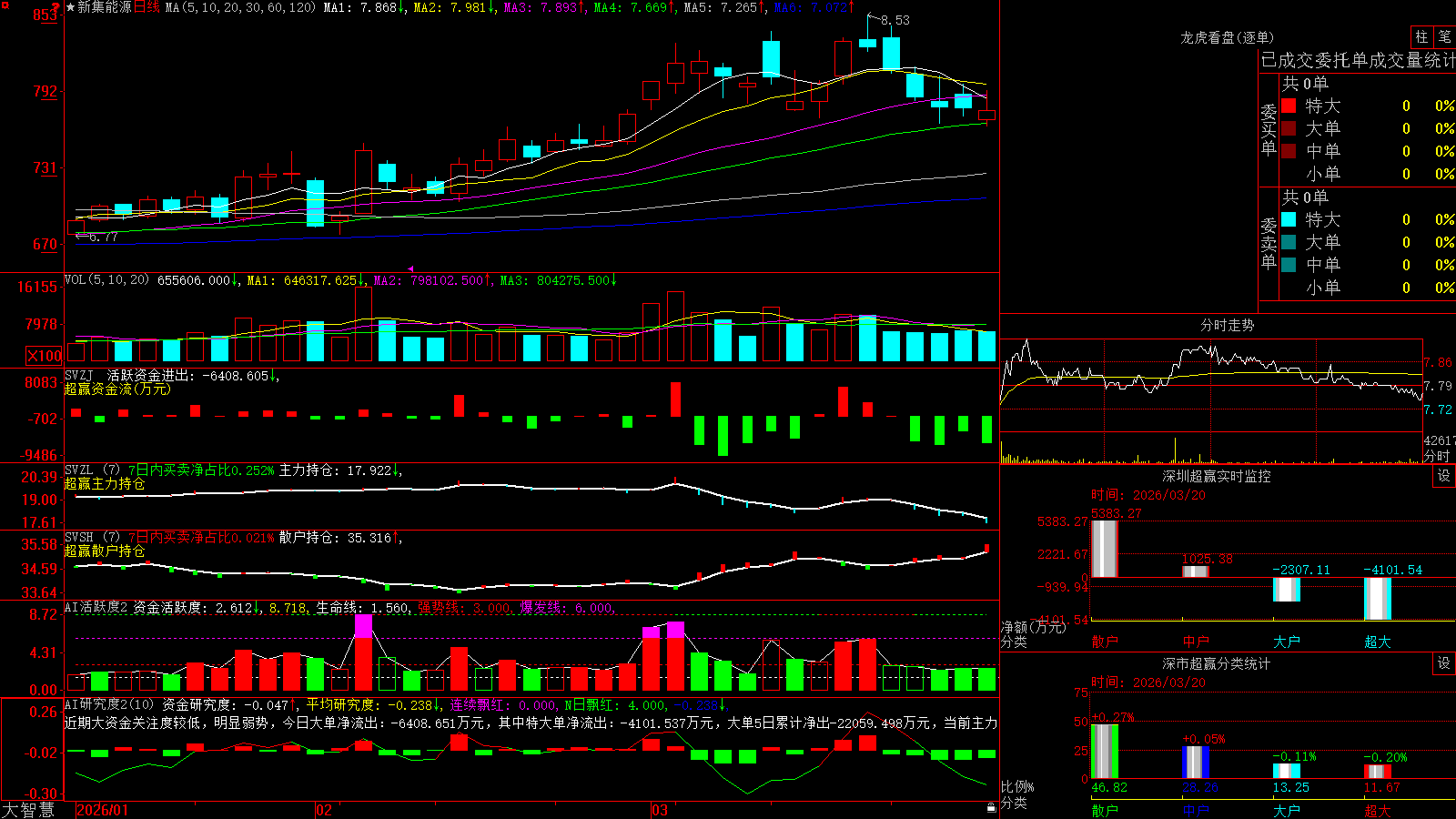Open 设 settings for 深市超赢分类统计

tap(1444, 663)
